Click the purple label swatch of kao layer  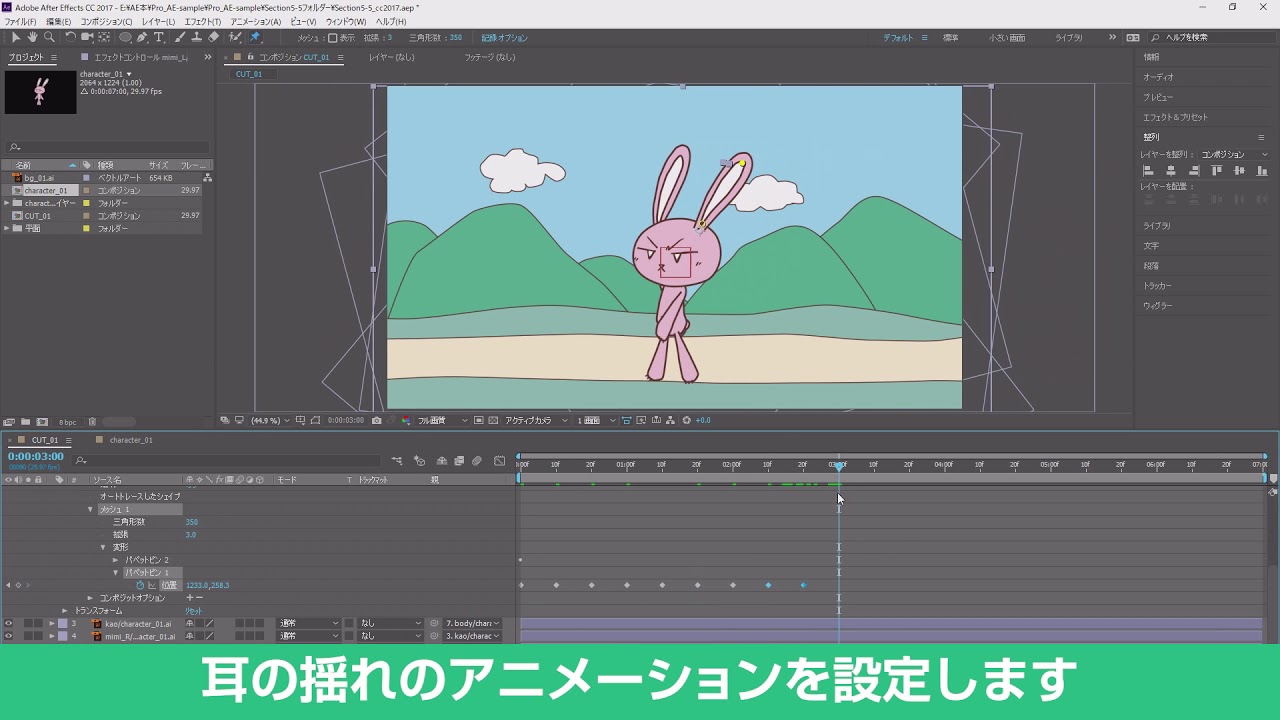click(x=62, y=623)
